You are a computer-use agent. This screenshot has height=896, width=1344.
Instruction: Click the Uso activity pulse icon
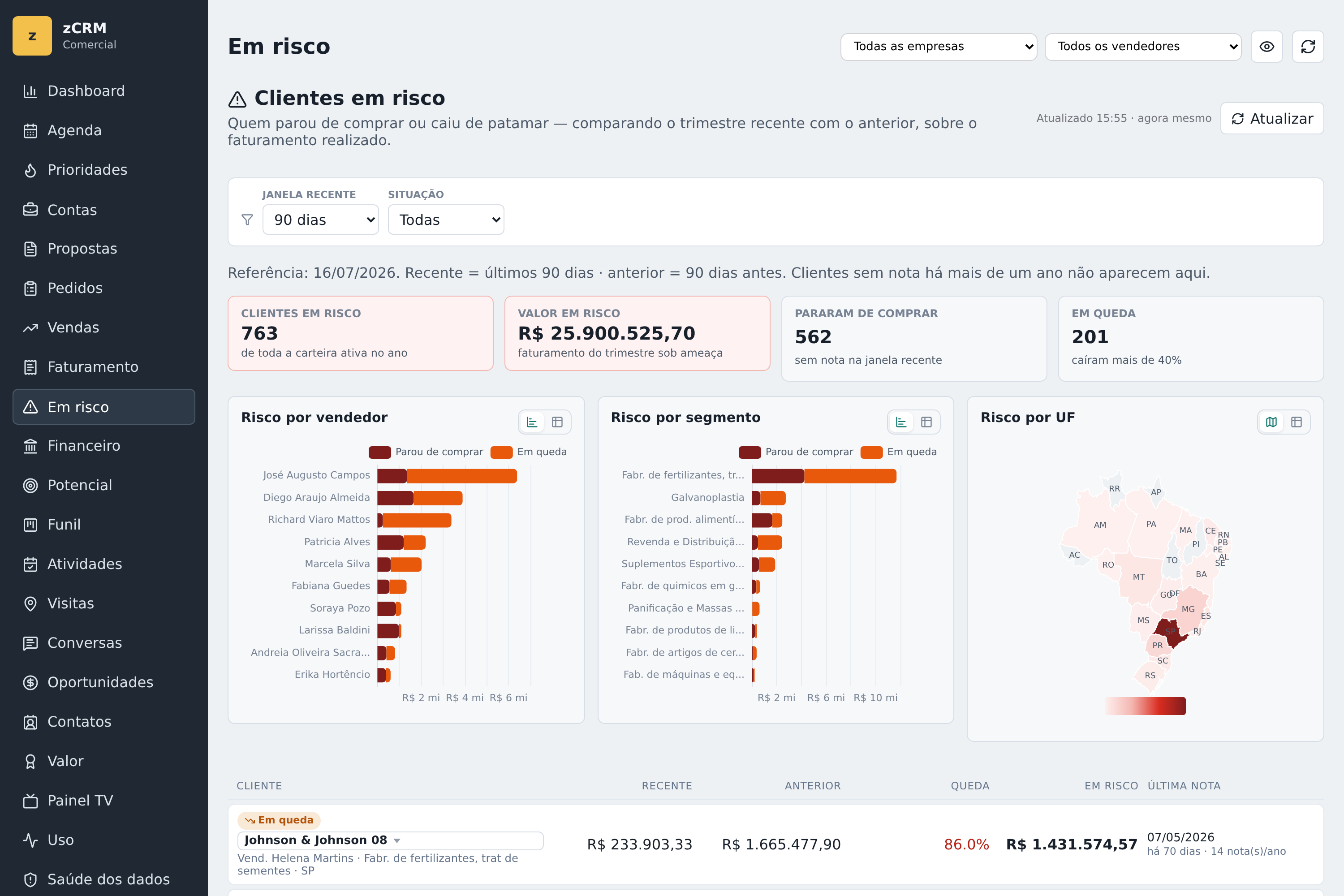(x=30, y=840)
